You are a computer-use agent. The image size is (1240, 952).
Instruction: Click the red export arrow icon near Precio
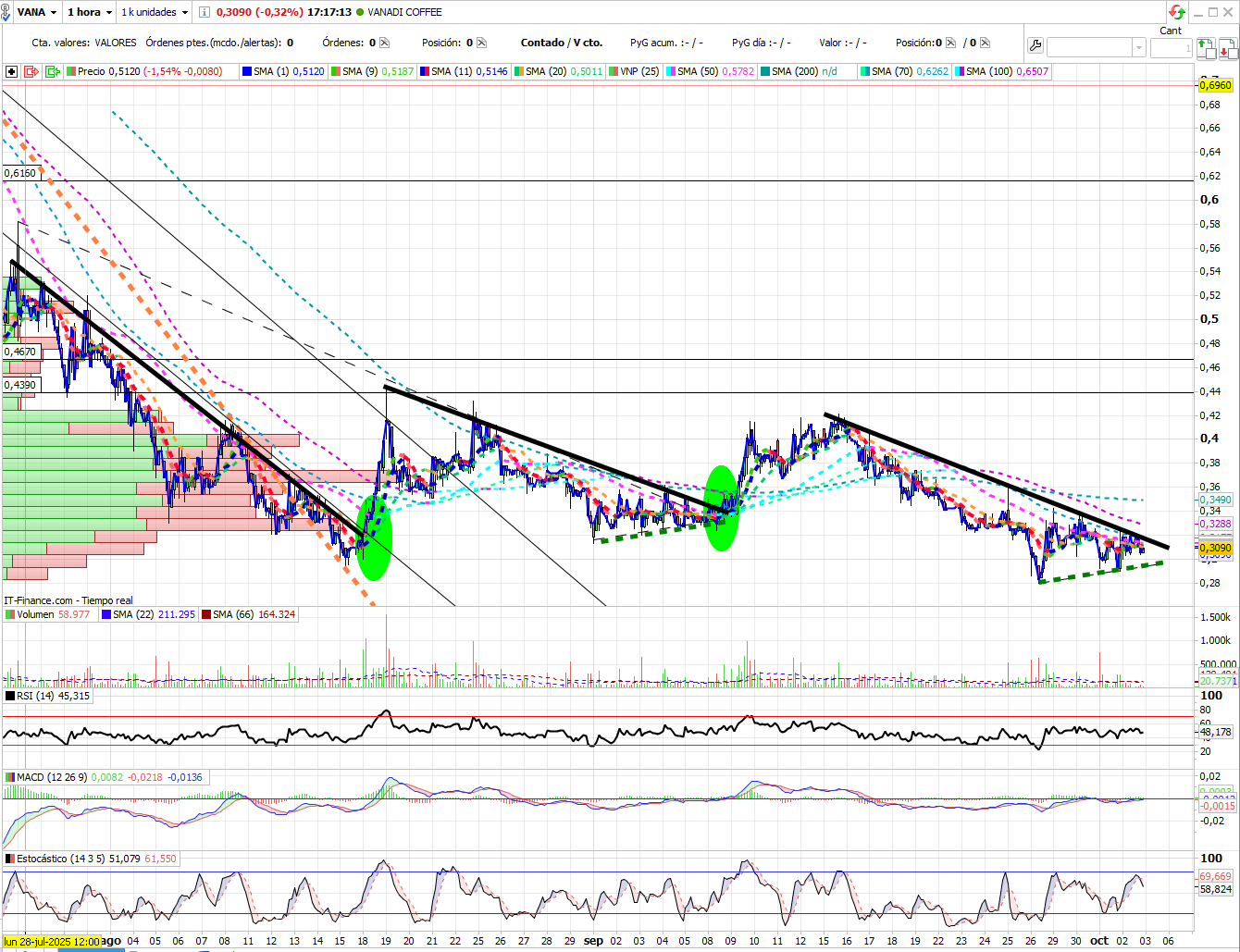click(x=31, y=71)
